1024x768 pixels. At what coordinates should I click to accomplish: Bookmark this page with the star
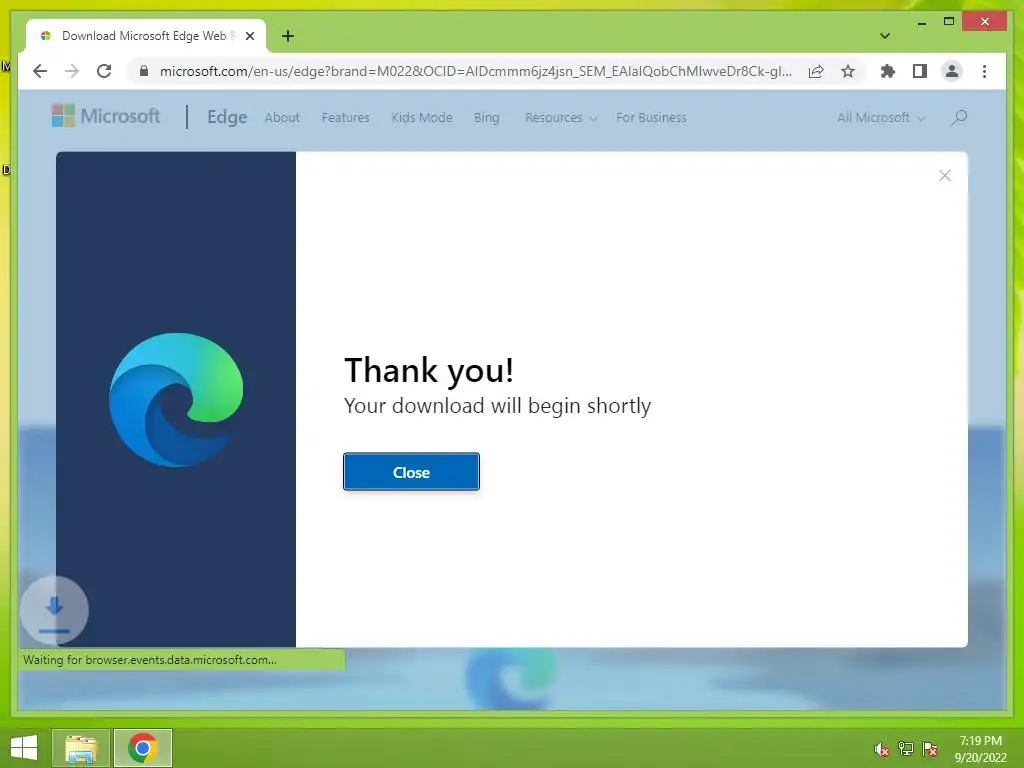[x=848, y=71]
